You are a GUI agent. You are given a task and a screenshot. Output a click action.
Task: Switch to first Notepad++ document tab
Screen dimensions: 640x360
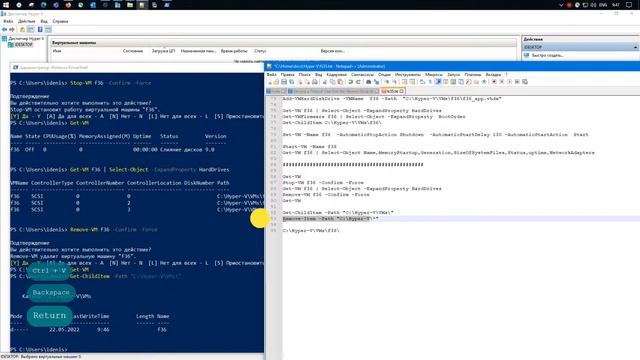pos(276,91)
